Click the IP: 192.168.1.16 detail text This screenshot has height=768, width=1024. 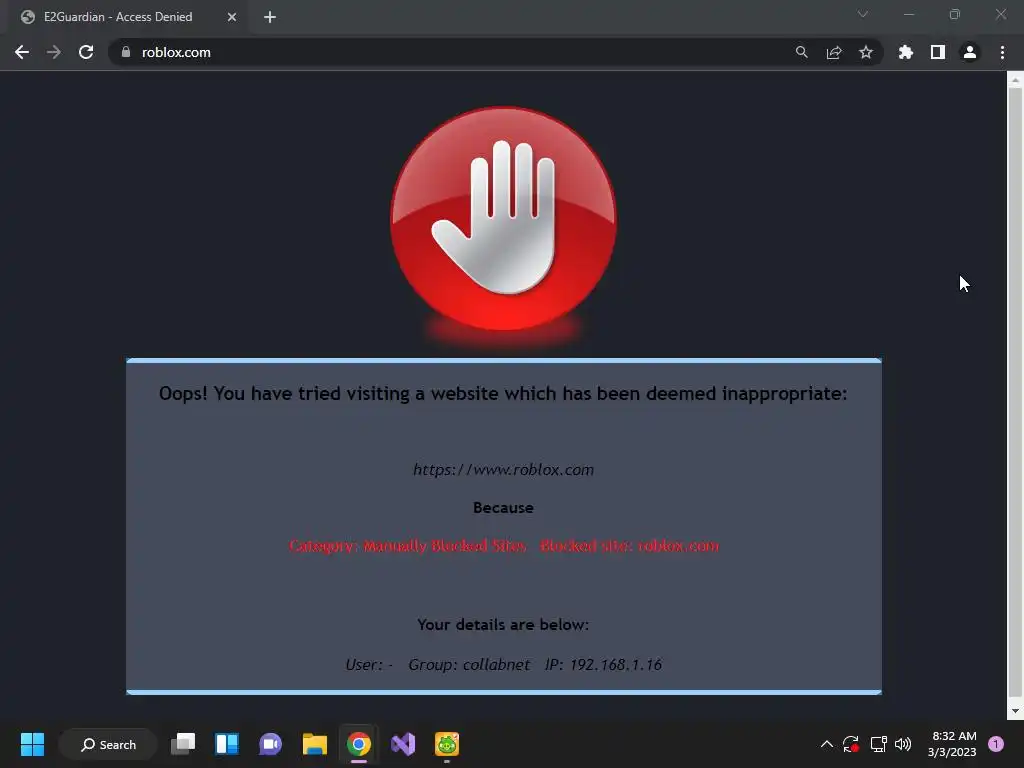(603, 665)
